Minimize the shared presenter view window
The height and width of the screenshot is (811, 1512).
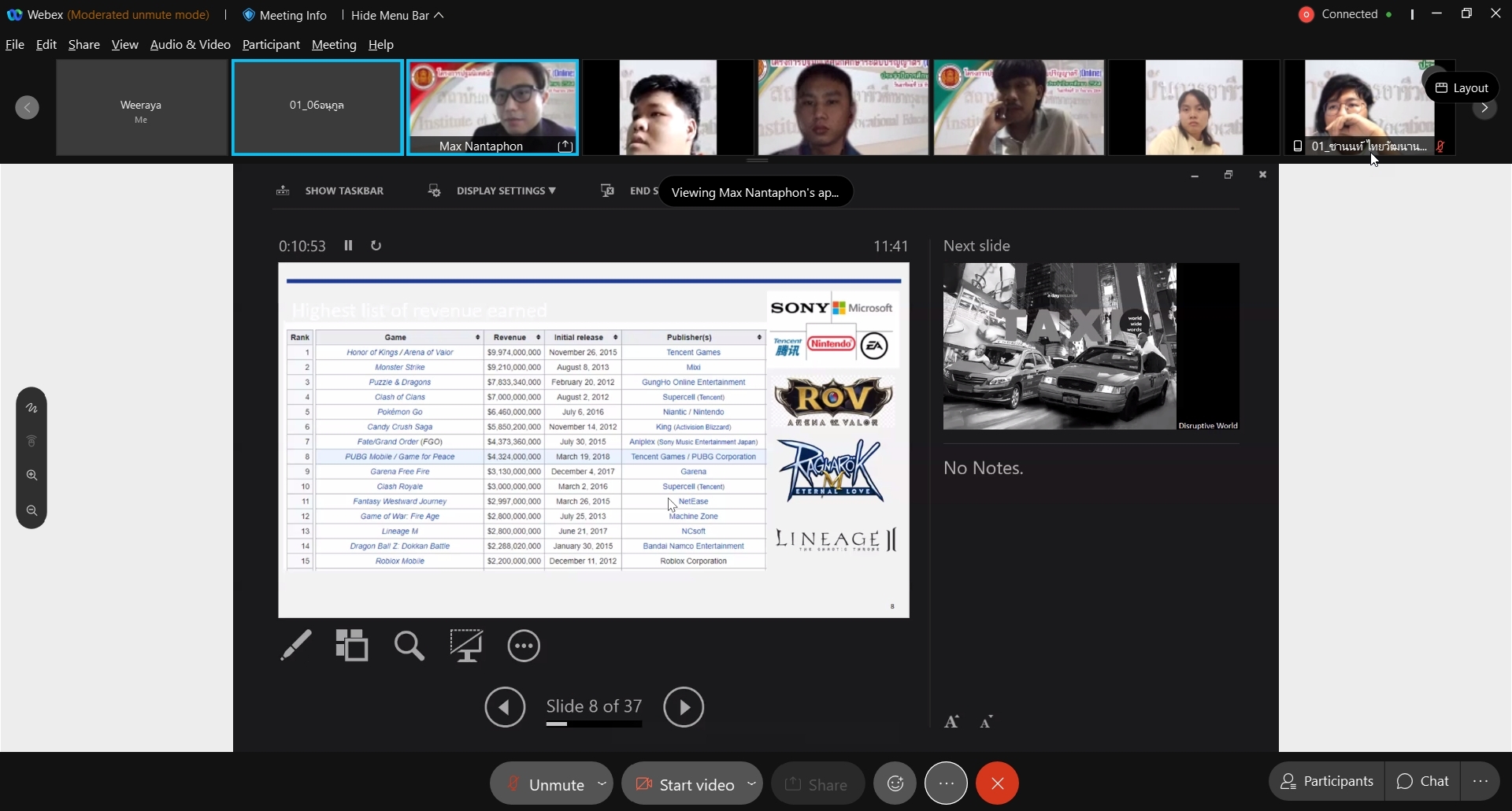(1195, 176)
